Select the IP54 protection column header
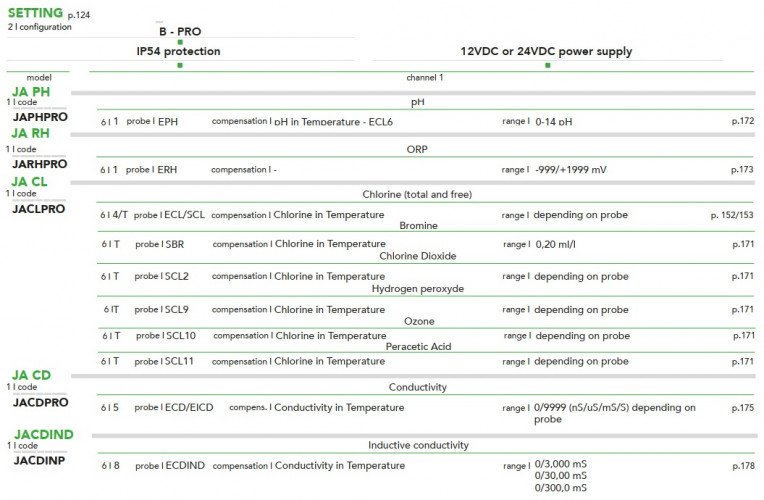 point(178,51)
